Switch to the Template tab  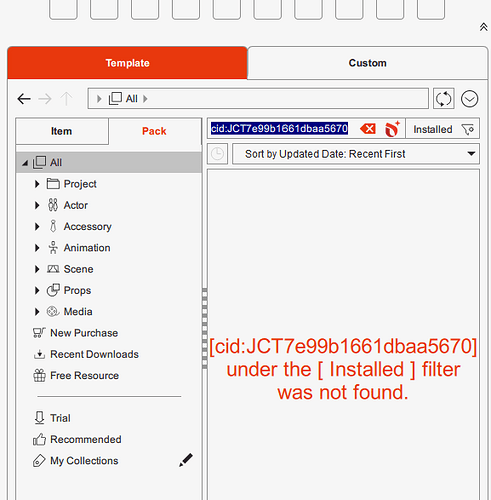[127, 63]
